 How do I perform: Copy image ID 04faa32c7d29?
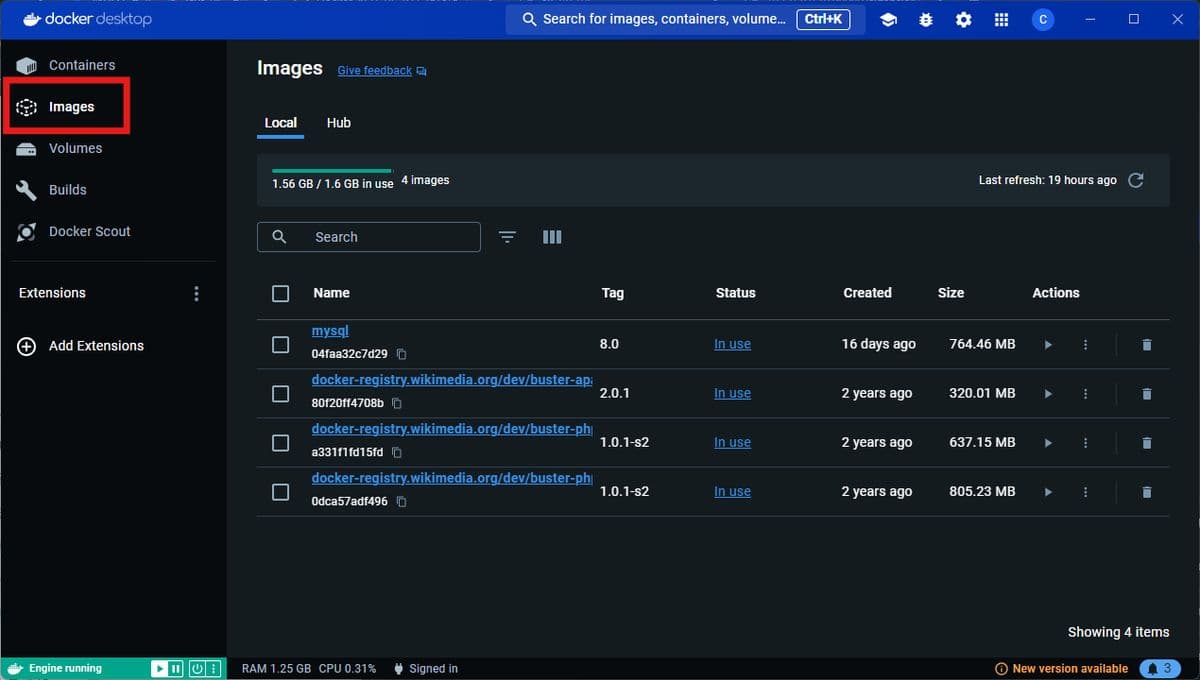tap(401, 354)
